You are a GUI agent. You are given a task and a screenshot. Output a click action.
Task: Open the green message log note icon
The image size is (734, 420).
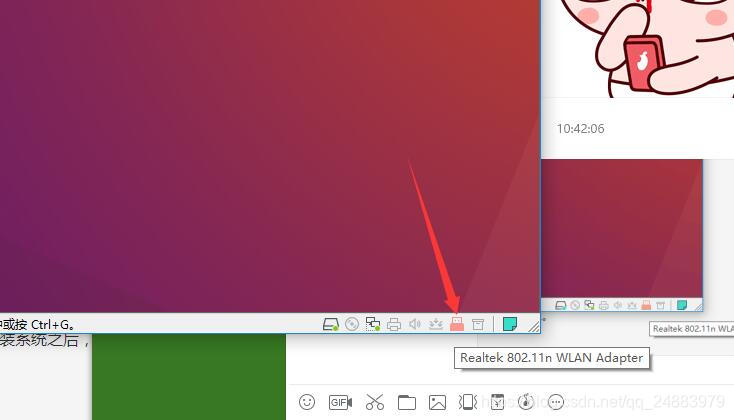pos(510,324)
